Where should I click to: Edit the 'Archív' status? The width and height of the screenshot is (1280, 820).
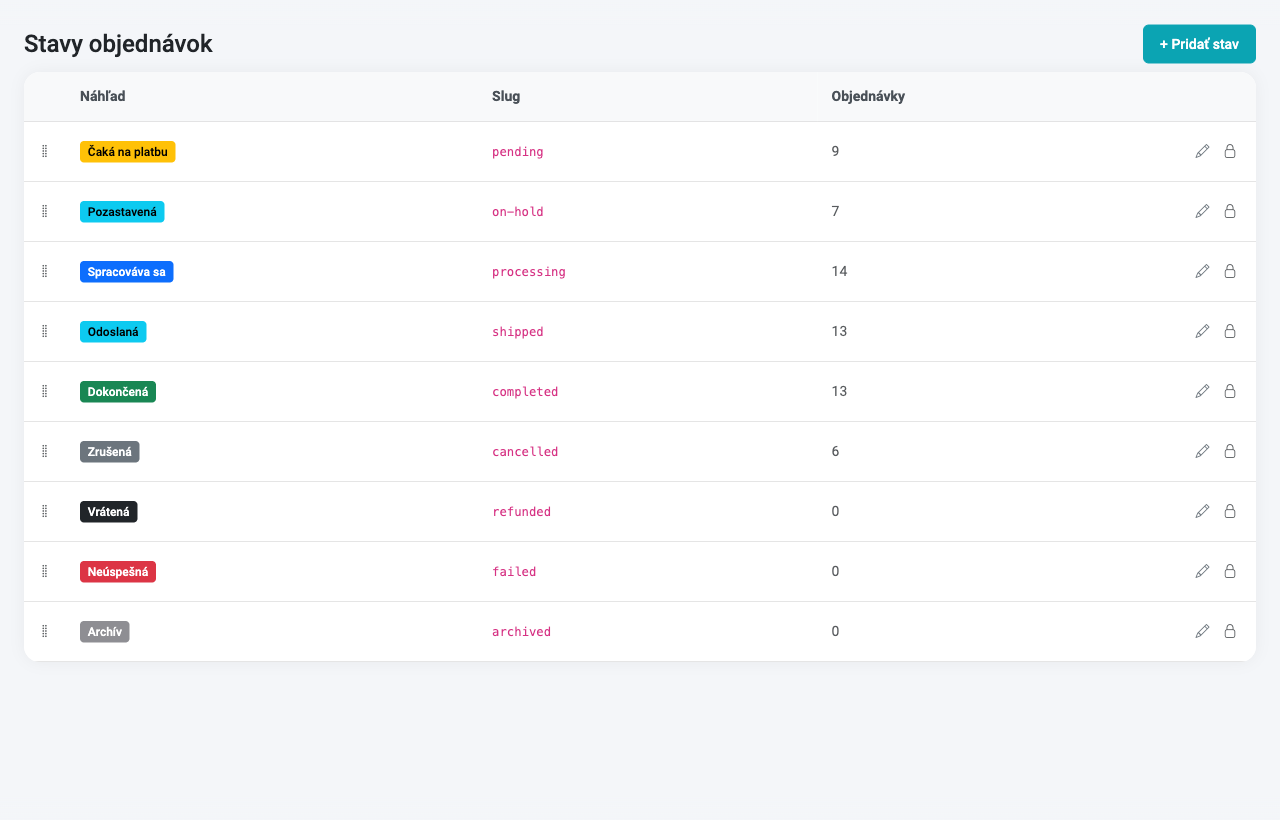[1202, 631]
